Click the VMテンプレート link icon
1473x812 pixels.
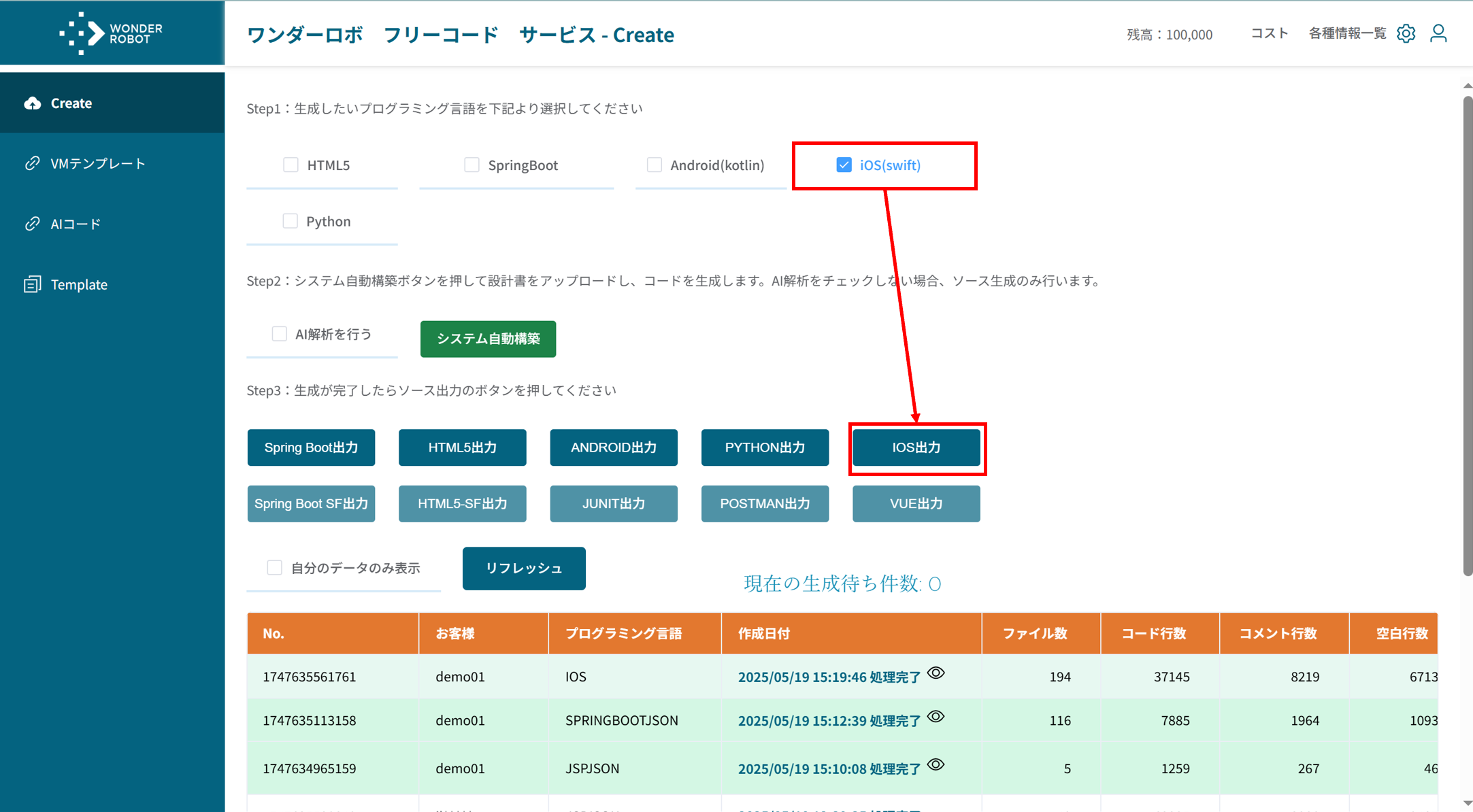coord(32,163)
